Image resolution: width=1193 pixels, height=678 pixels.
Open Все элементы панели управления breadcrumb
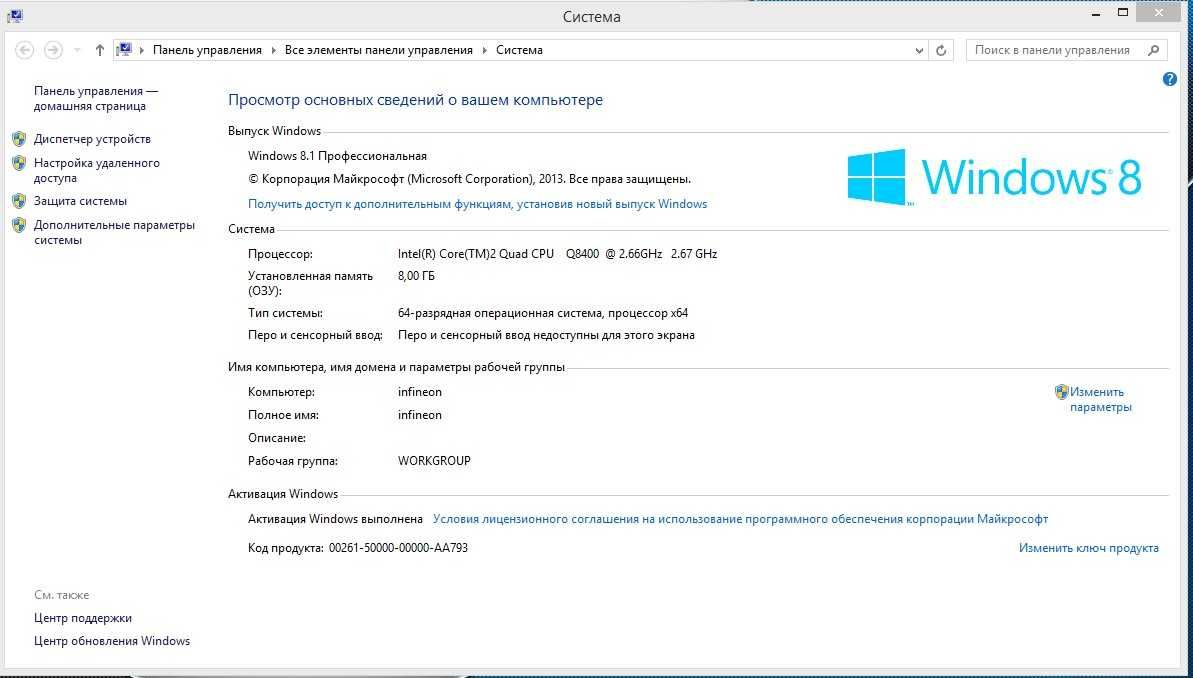click(x=379, y=50)
